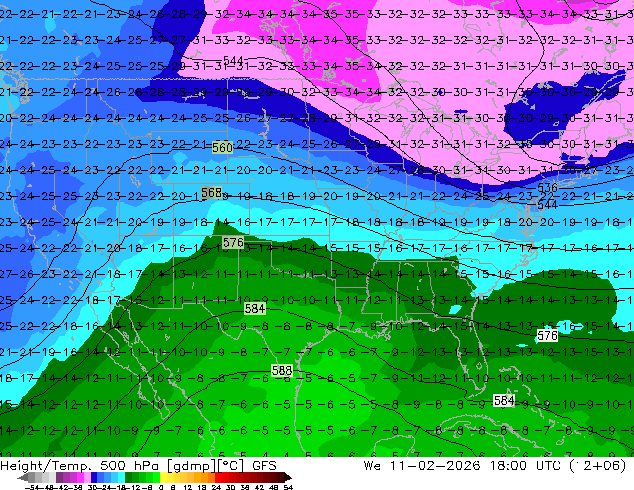The height and width of the screenshot is (490, 634).
Task: Click the 544 contour label at the top
Action: click(233, 61)
